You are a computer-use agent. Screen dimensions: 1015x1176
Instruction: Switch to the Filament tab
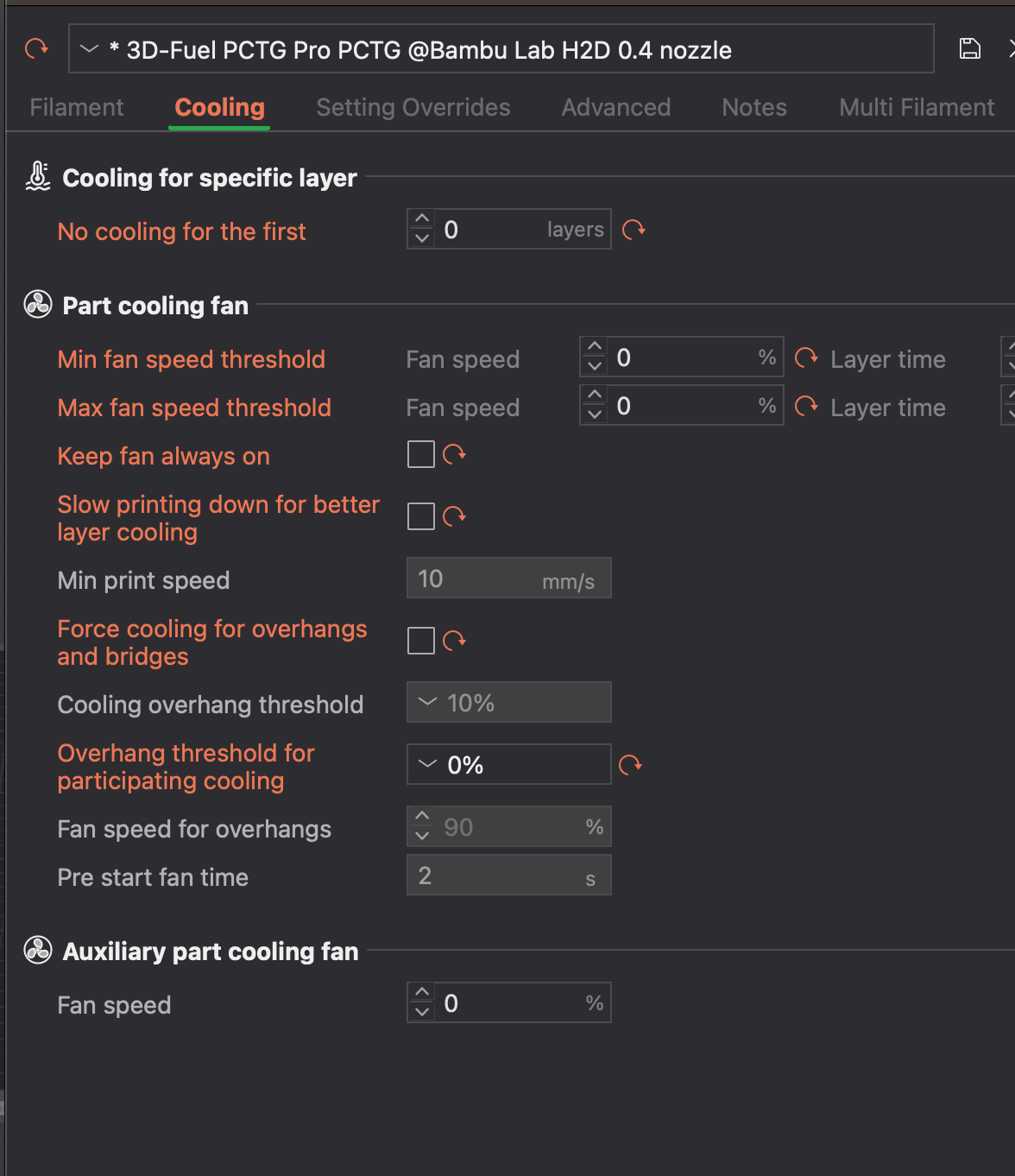pos(77,107)
